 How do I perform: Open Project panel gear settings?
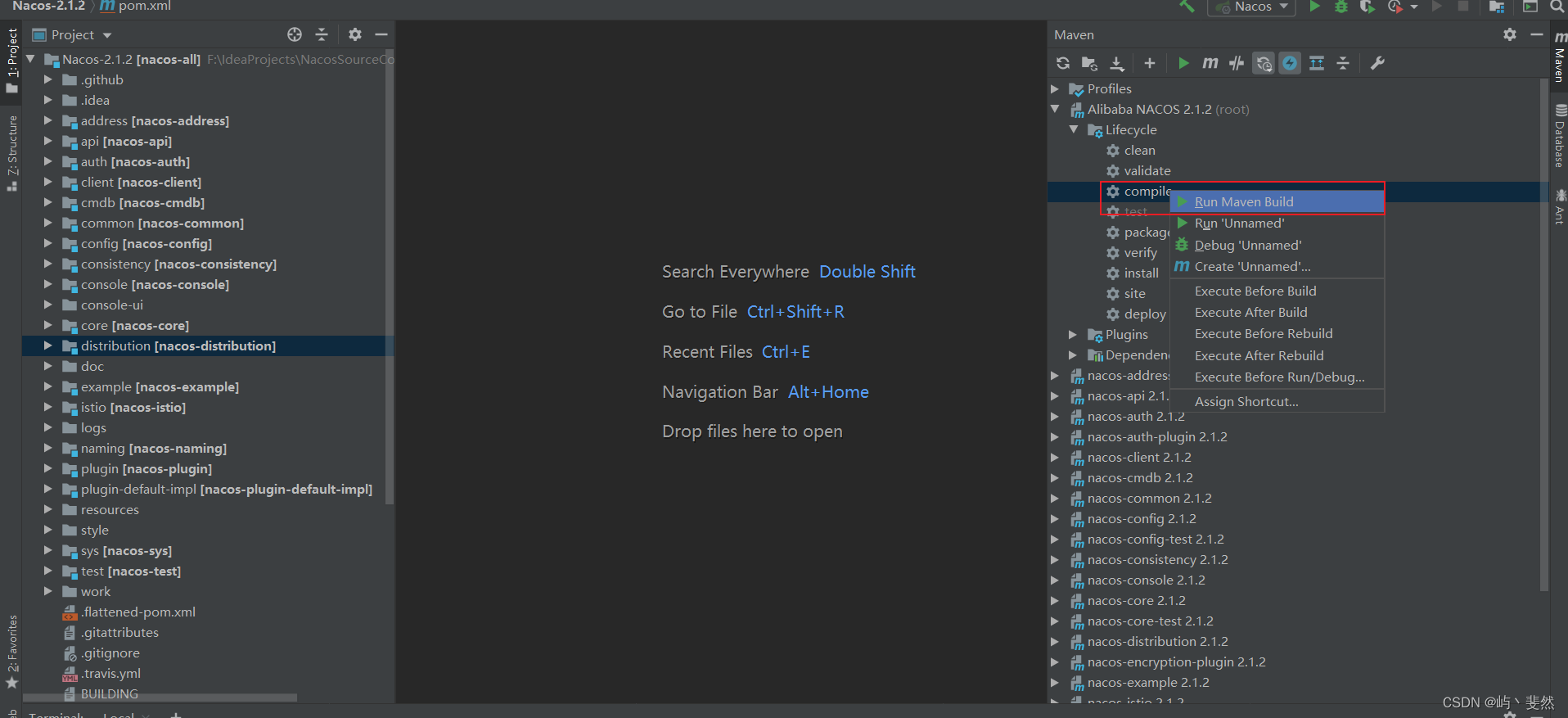pos(354,34)
